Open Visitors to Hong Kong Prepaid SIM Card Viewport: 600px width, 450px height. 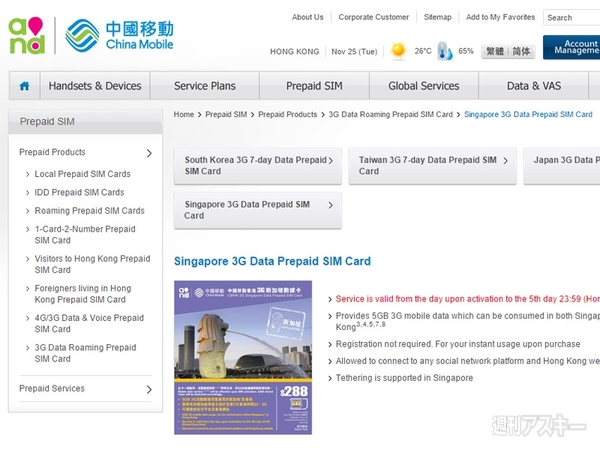point(92,264)
